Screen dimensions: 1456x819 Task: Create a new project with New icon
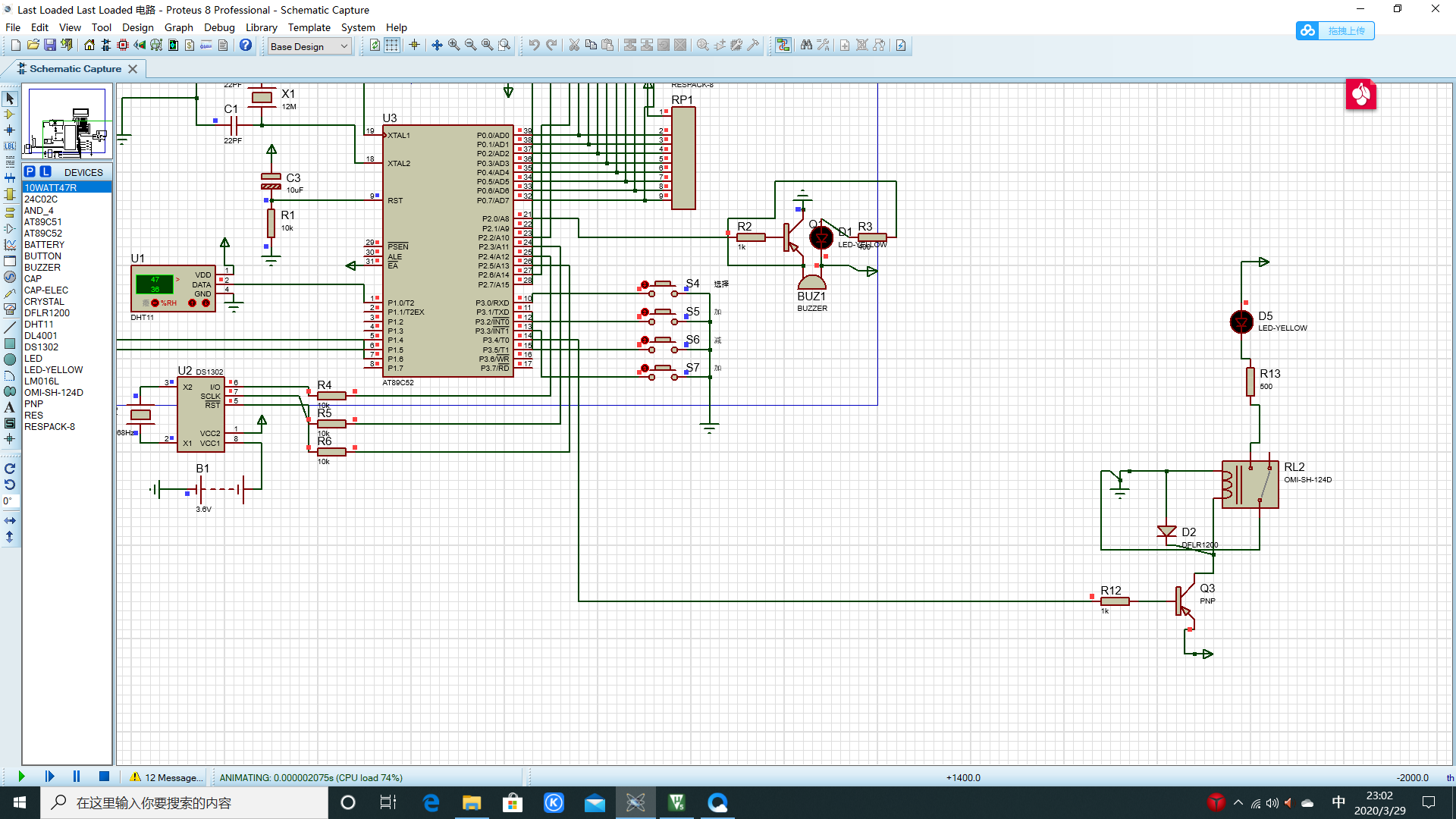[x=16, y=45]
